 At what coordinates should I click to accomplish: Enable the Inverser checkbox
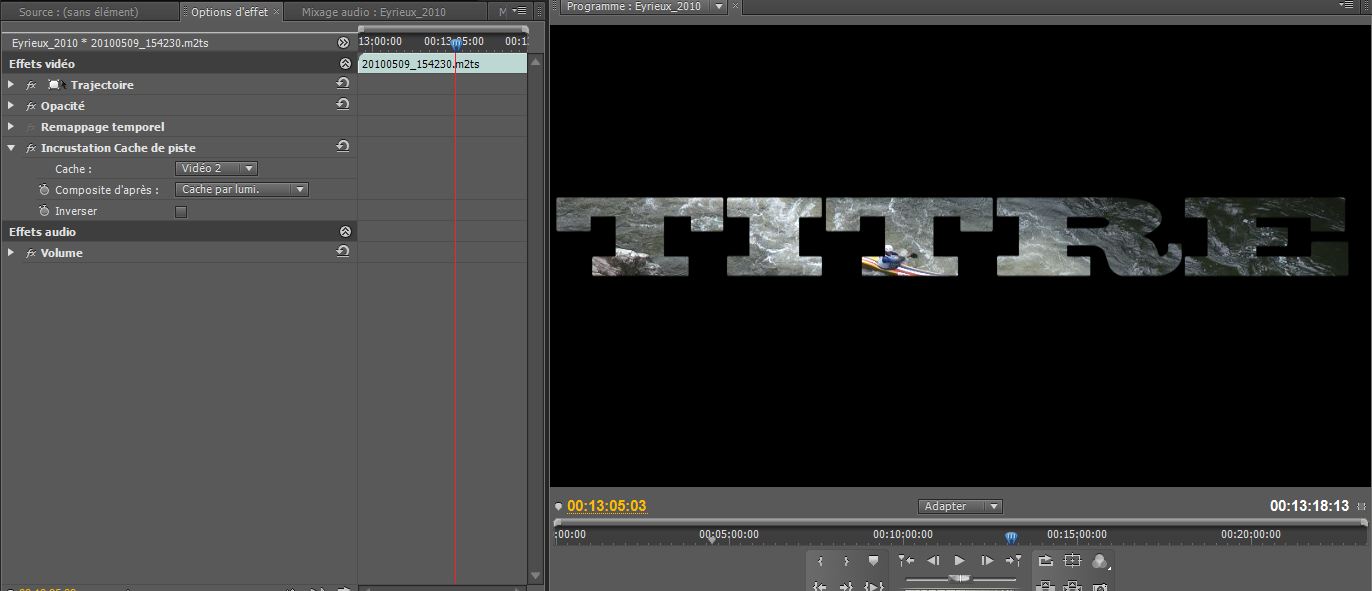[181, 212]
